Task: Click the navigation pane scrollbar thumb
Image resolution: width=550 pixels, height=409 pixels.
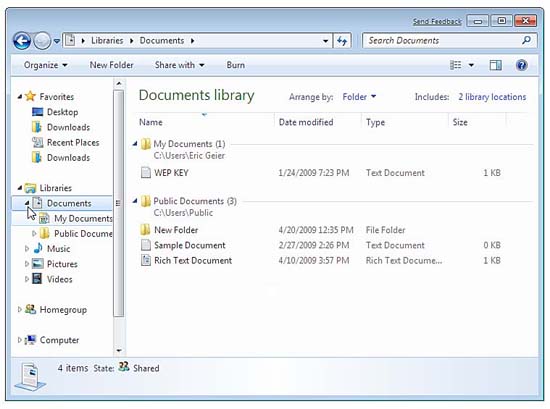Action: point(119,203)
